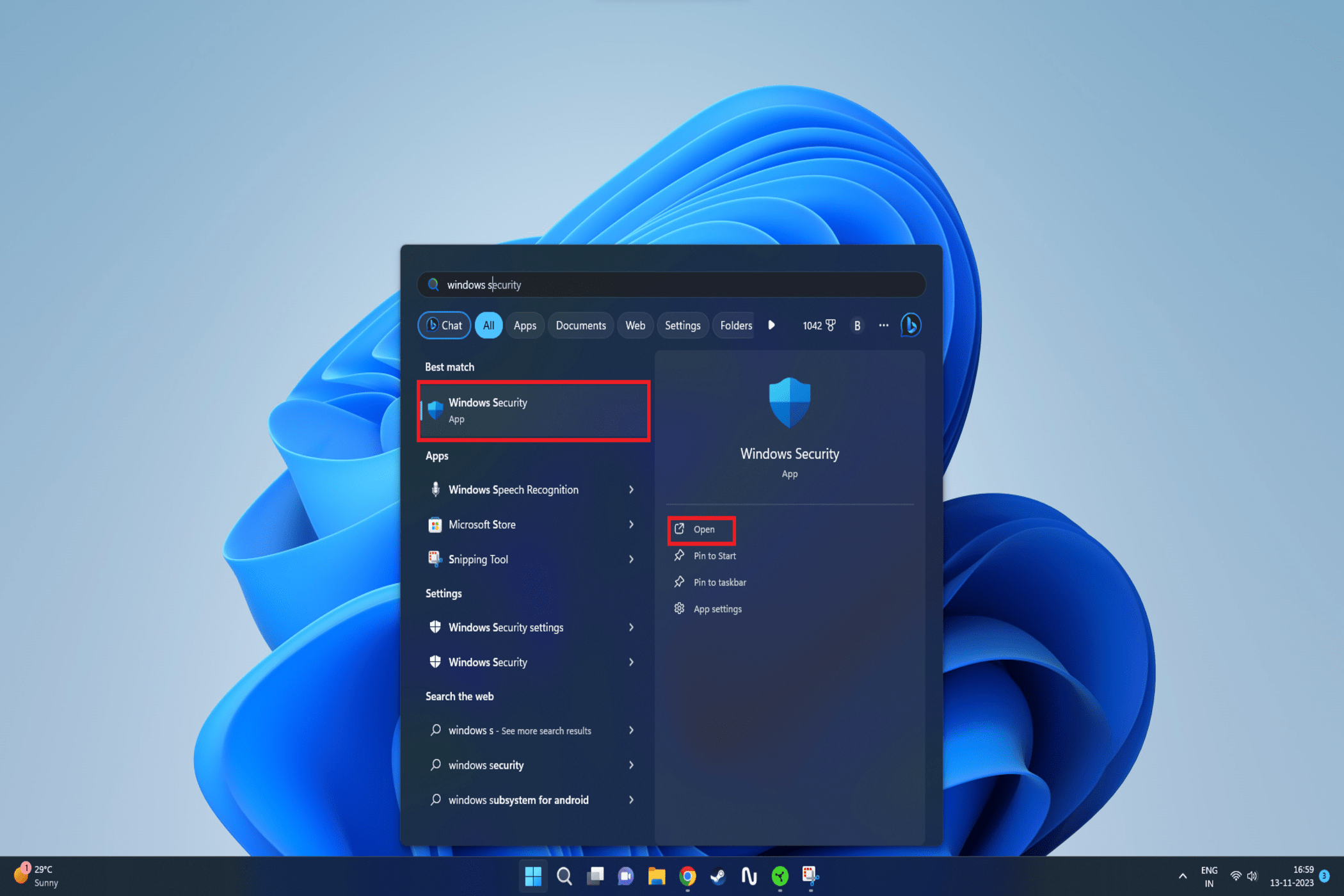Viewport: 1344px width, 896px height.
Task: Click the Settings filter button
Action: [x=682, y=325]
